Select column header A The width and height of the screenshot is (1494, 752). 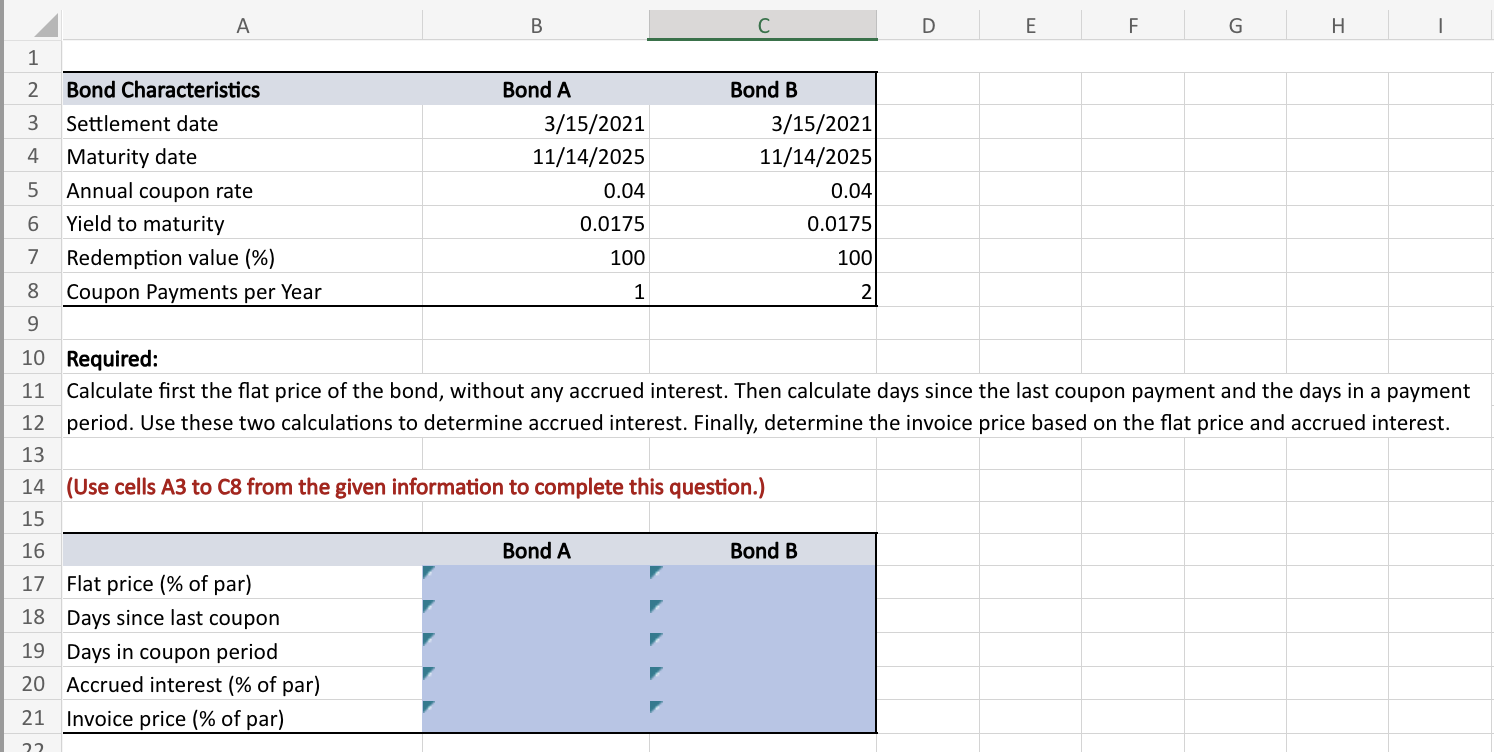pyautogui.click(x=242, y=24)
